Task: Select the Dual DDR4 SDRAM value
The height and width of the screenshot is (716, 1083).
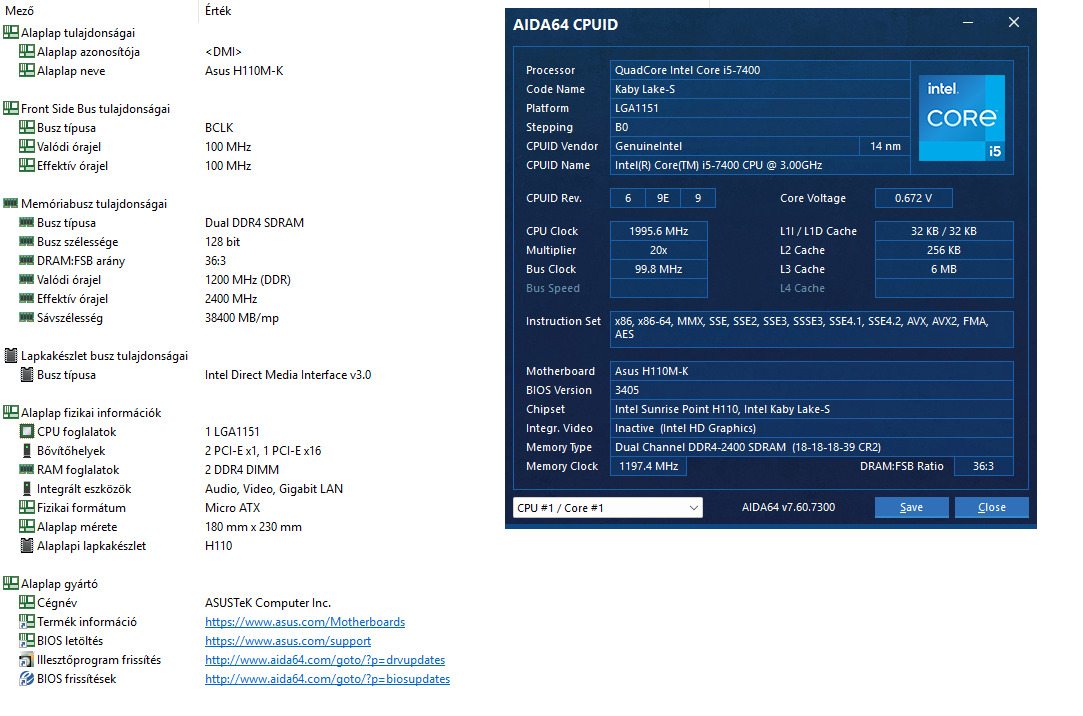Action: [x=254, y=222]
